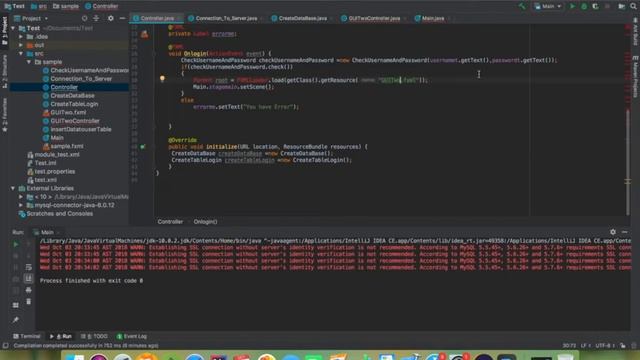Open the Main run configuration dropdown
The height and width of the screenshot is (360, 640).
(x=548, y=6)
